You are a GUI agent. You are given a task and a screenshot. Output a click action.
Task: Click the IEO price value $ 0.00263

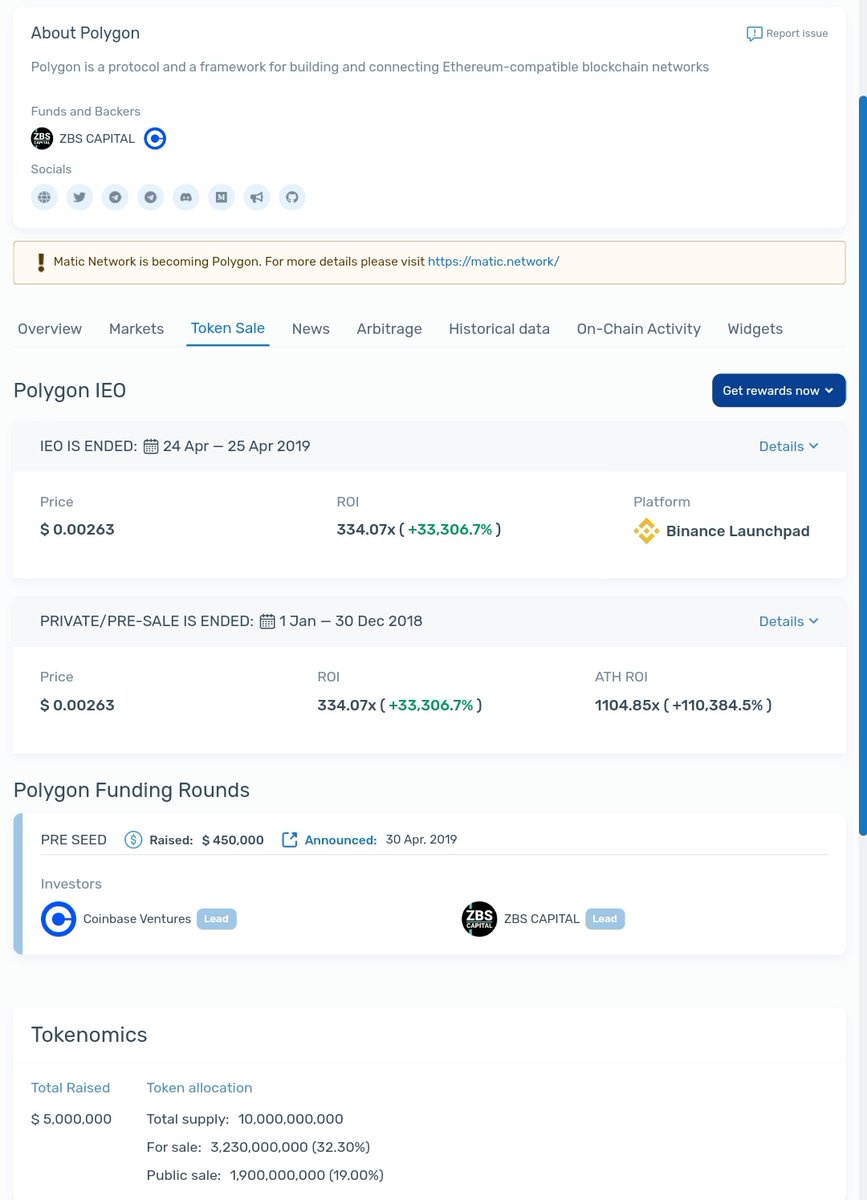[77, 530]
